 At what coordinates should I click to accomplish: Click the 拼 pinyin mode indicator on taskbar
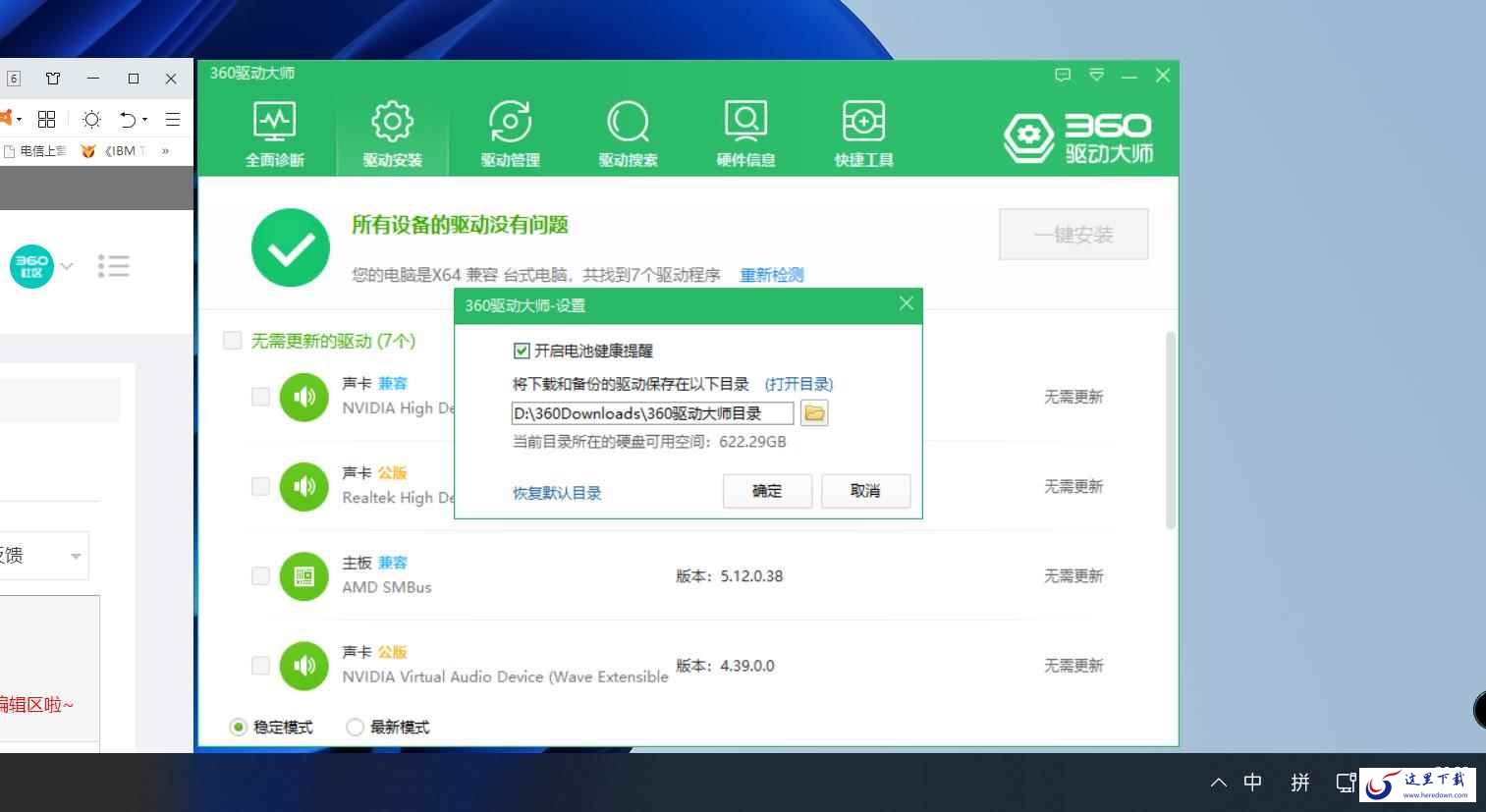click(x=1300, y=783)
